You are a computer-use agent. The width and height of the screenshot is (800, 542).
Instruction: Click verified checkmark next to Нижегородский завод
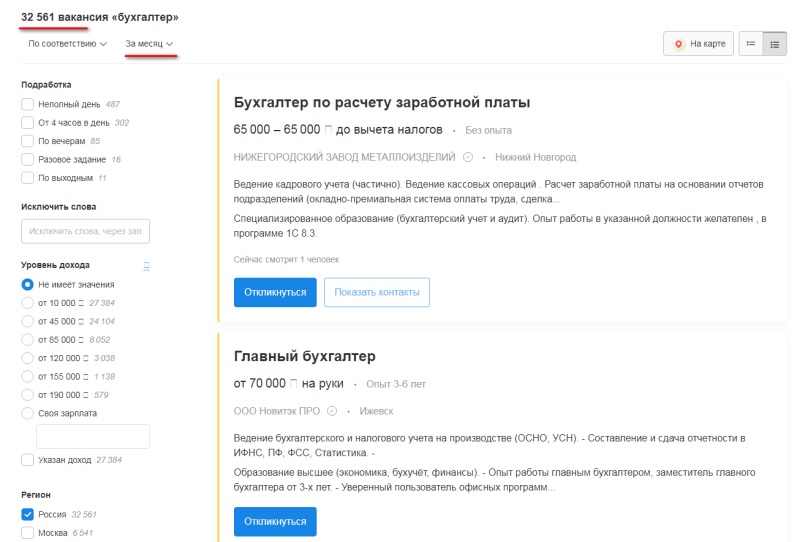(x=467, y=157)
